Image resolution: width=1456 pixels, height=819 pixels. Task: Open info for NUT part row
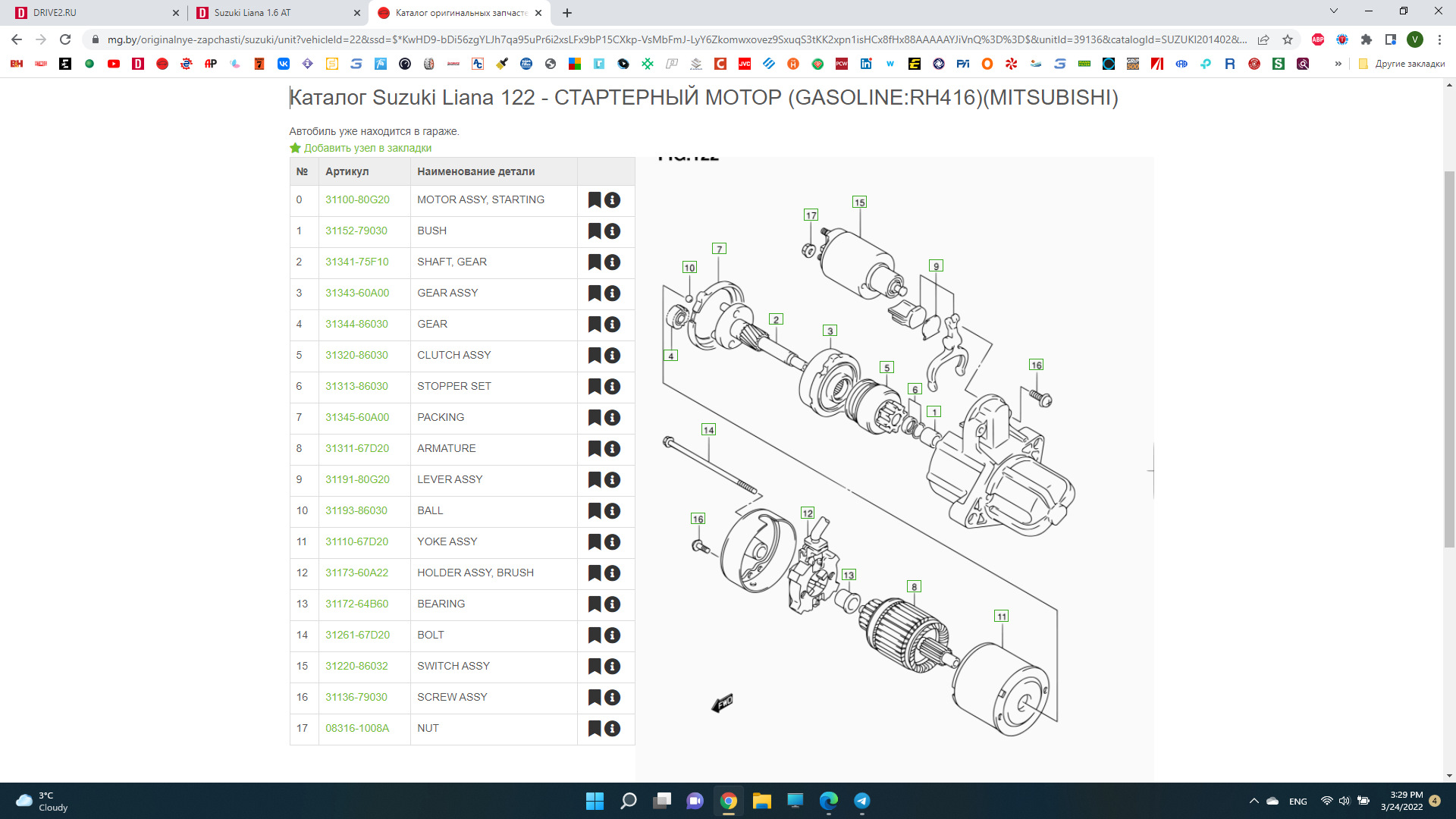613,729
